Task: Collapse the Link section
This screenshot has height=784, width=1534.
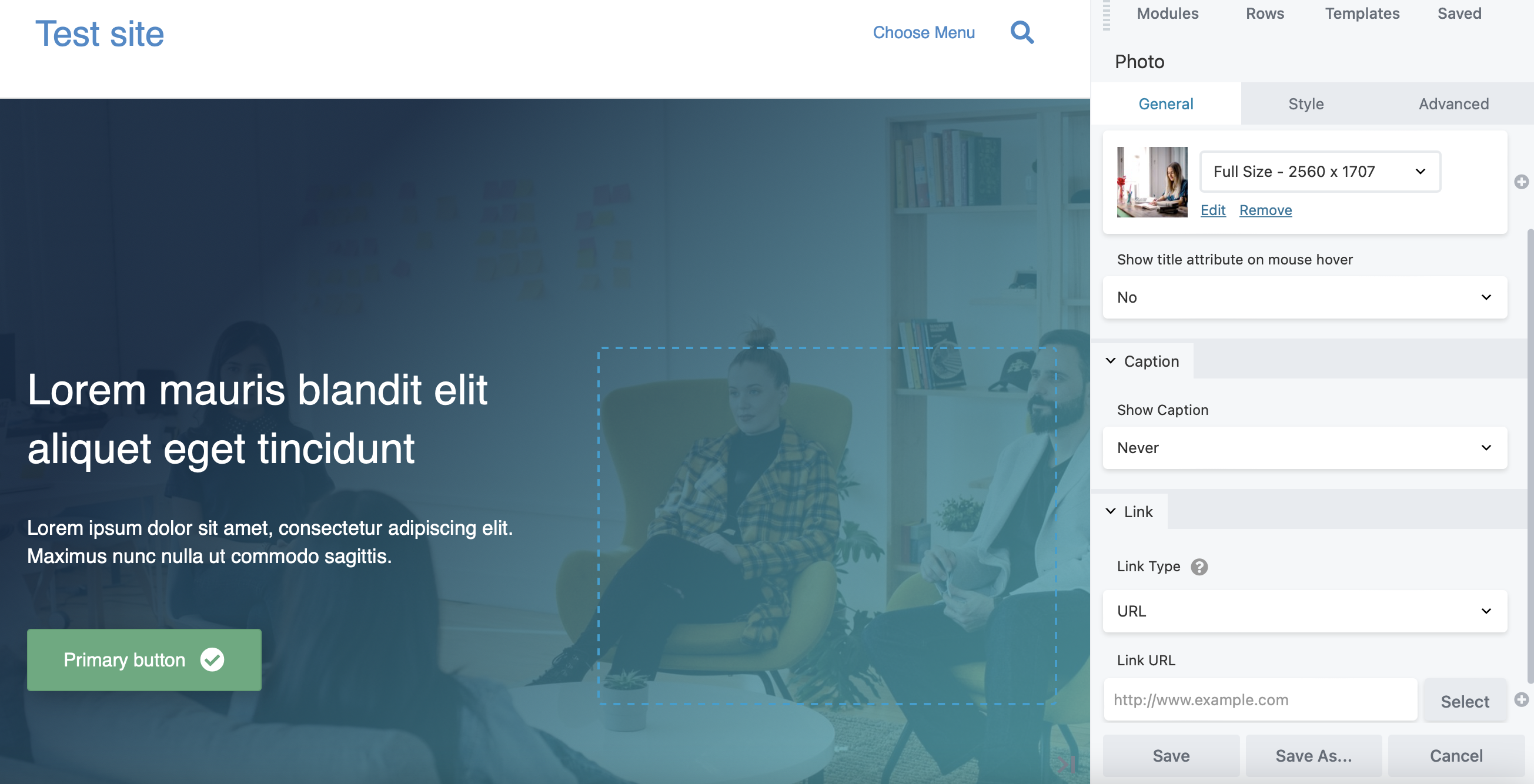Action: tap(1129, 512)
